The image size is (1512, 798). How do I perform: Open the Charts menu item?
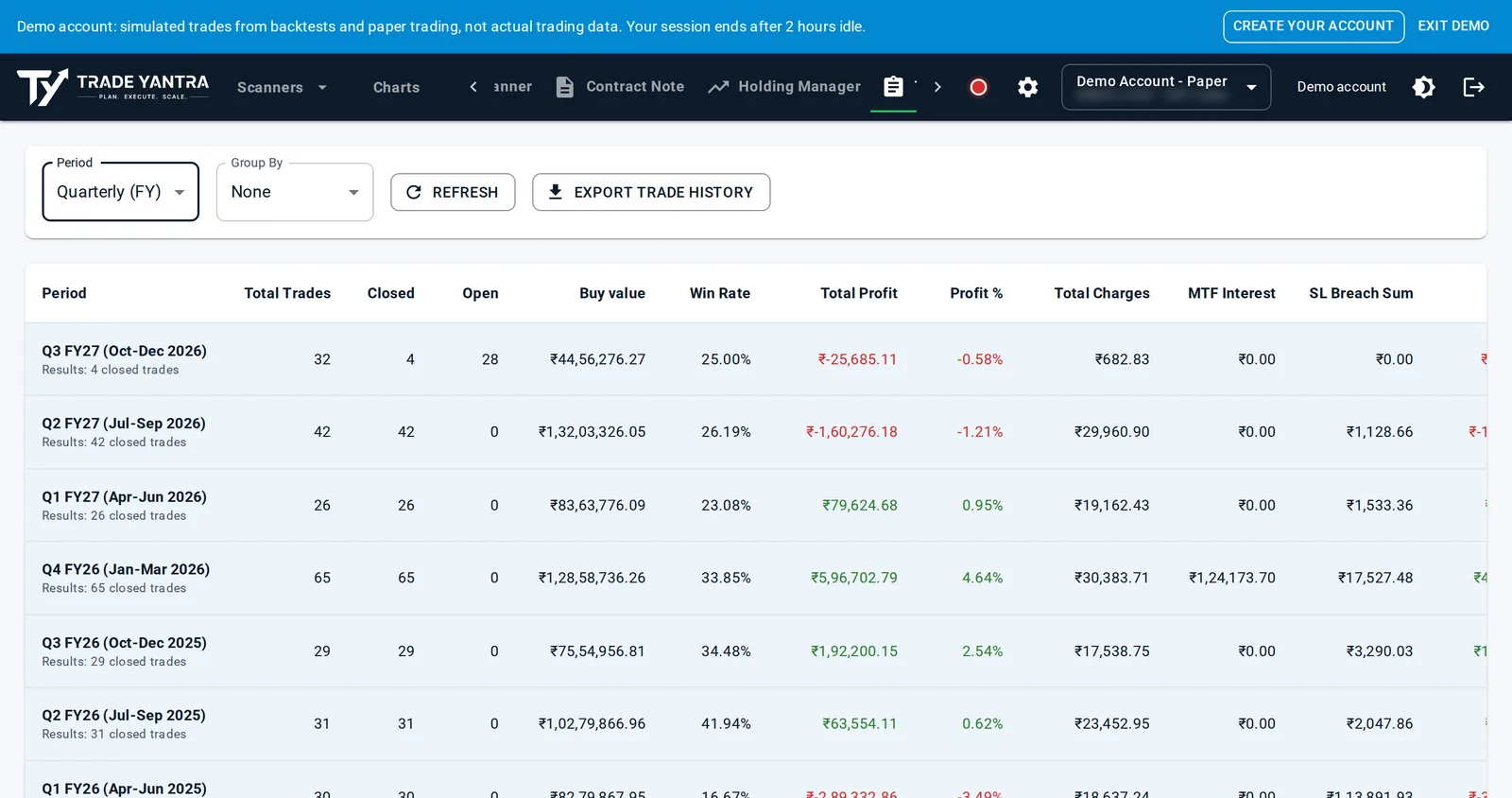point(396,87)
